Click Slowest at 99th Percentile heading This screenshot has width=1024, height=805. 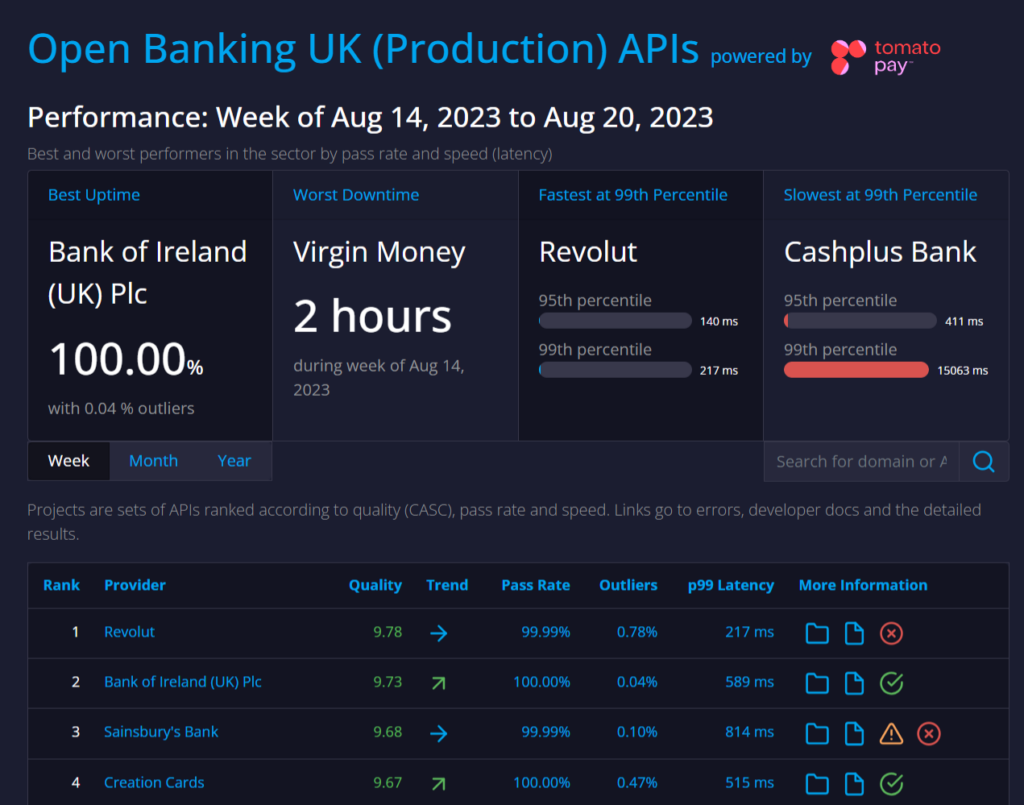880,195
